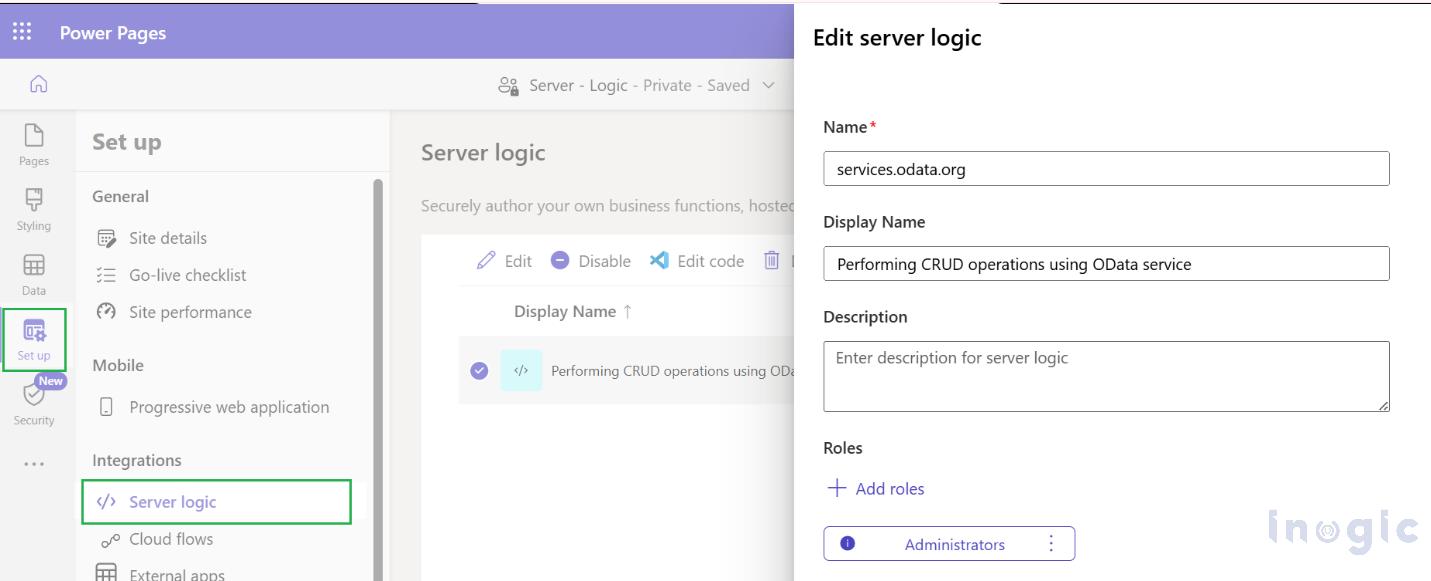Open Performing CRUD operations row
The width and height of the screenshot is (1431, 581).
[x=672, y=371]
